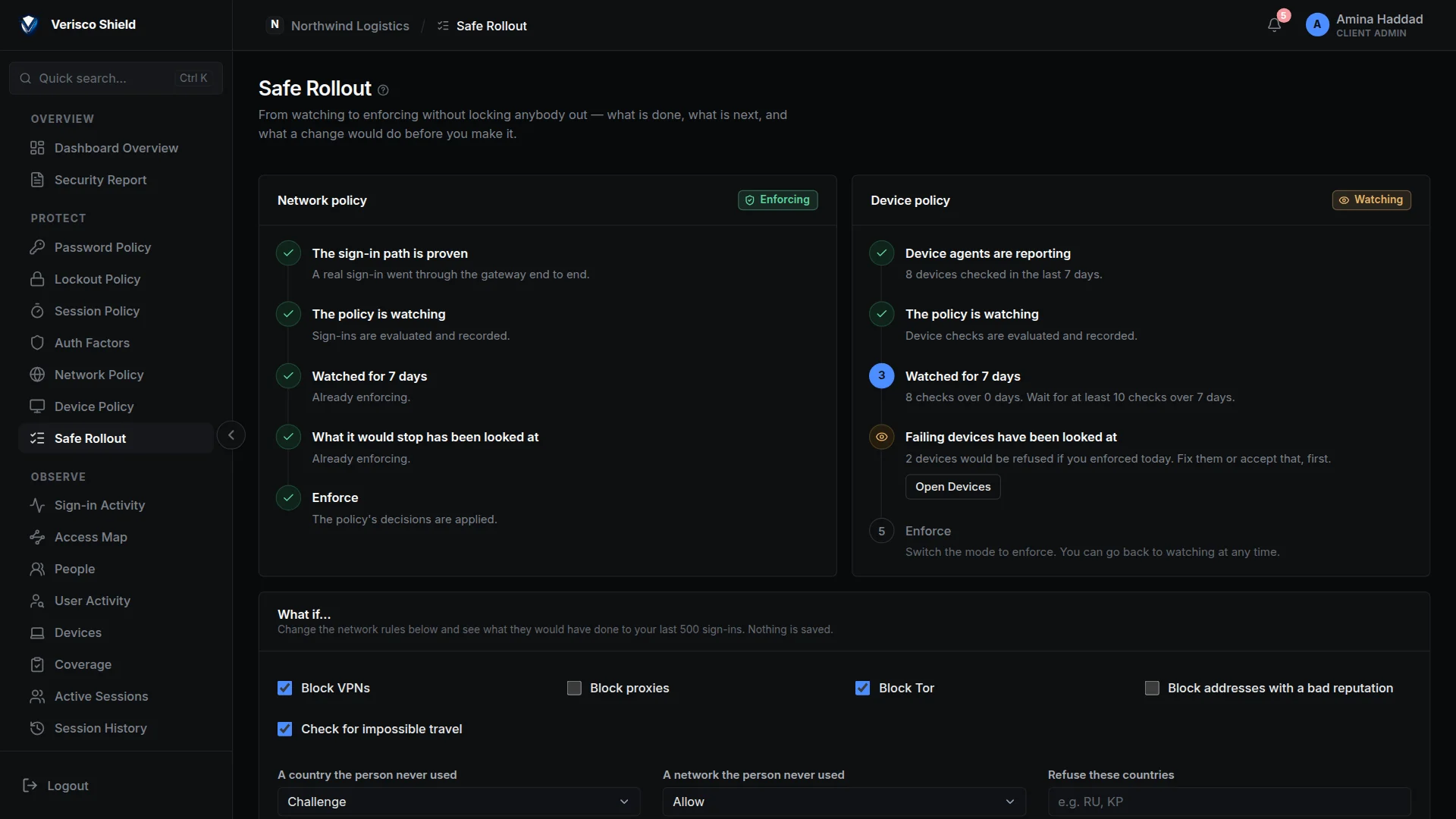The width and height of the screenshot is (1456, 819).
Task: Click the Dashboard Overview grid icon
Action: 37,148
